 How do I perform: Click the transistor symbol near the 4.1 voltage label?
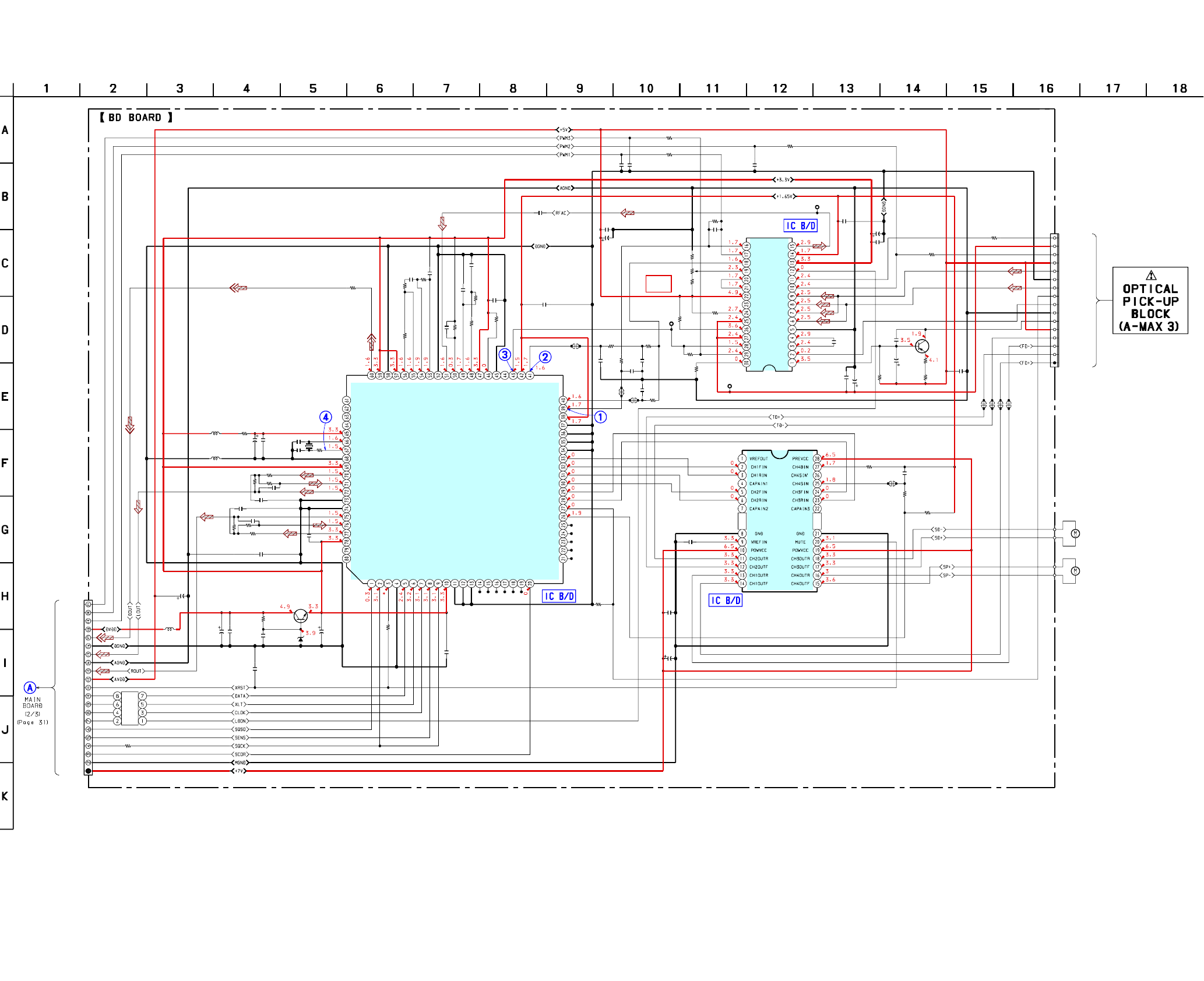[921, 347]
